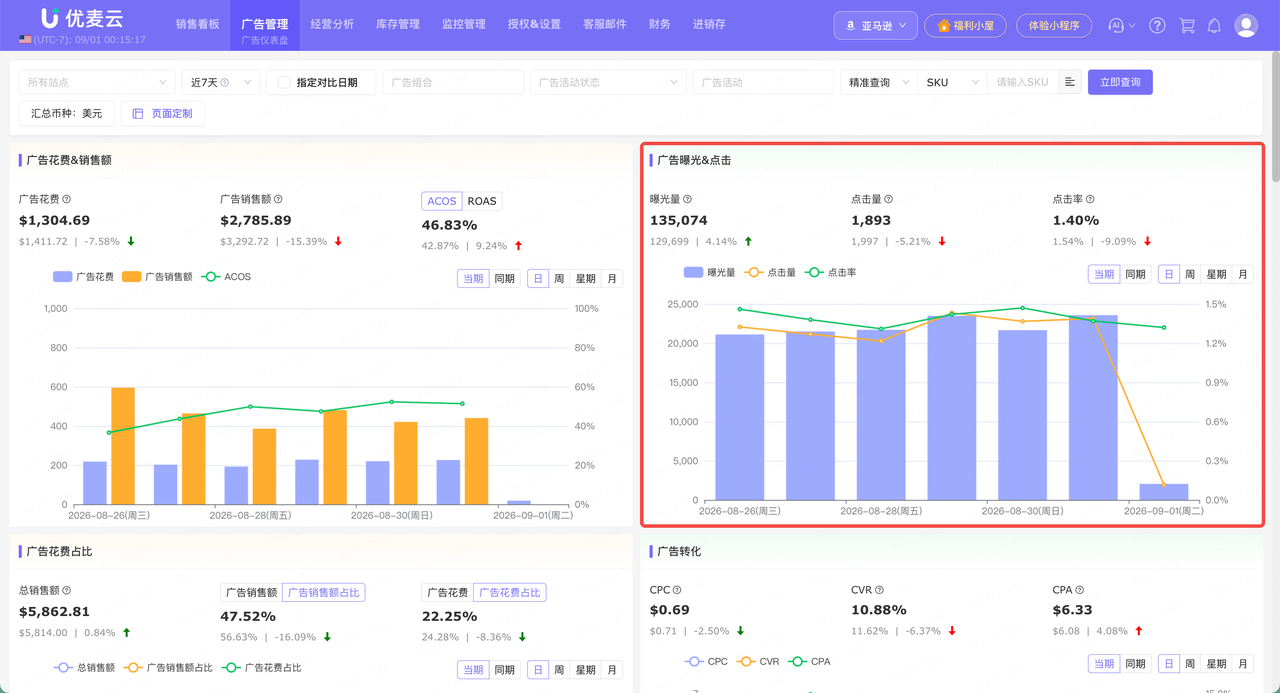Image resolution: width=1280 pixels, height=693 pixels.
Task: Open the 进销存 menu
Action: (709, 24)
